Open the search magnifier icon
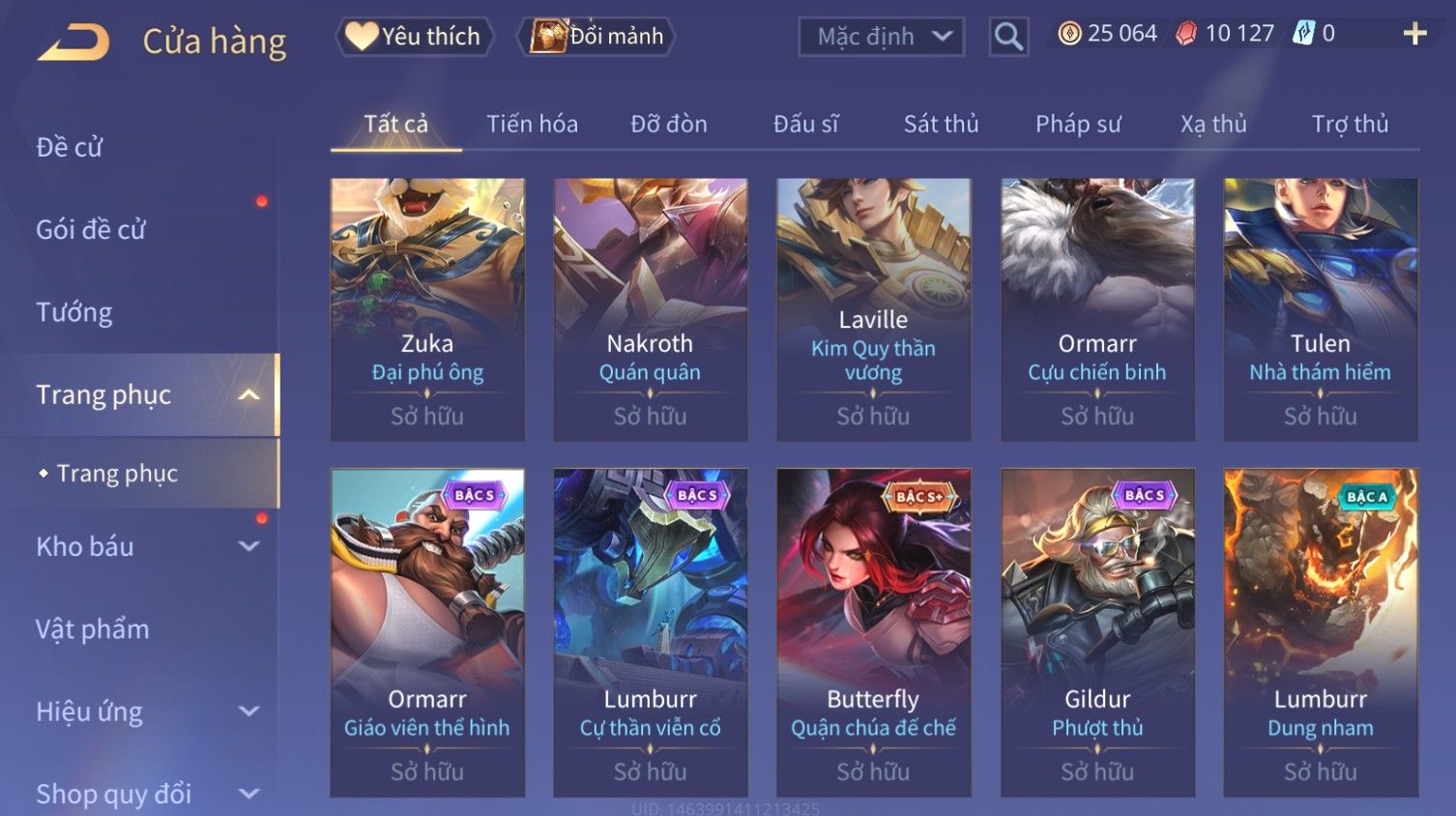 1008,37
